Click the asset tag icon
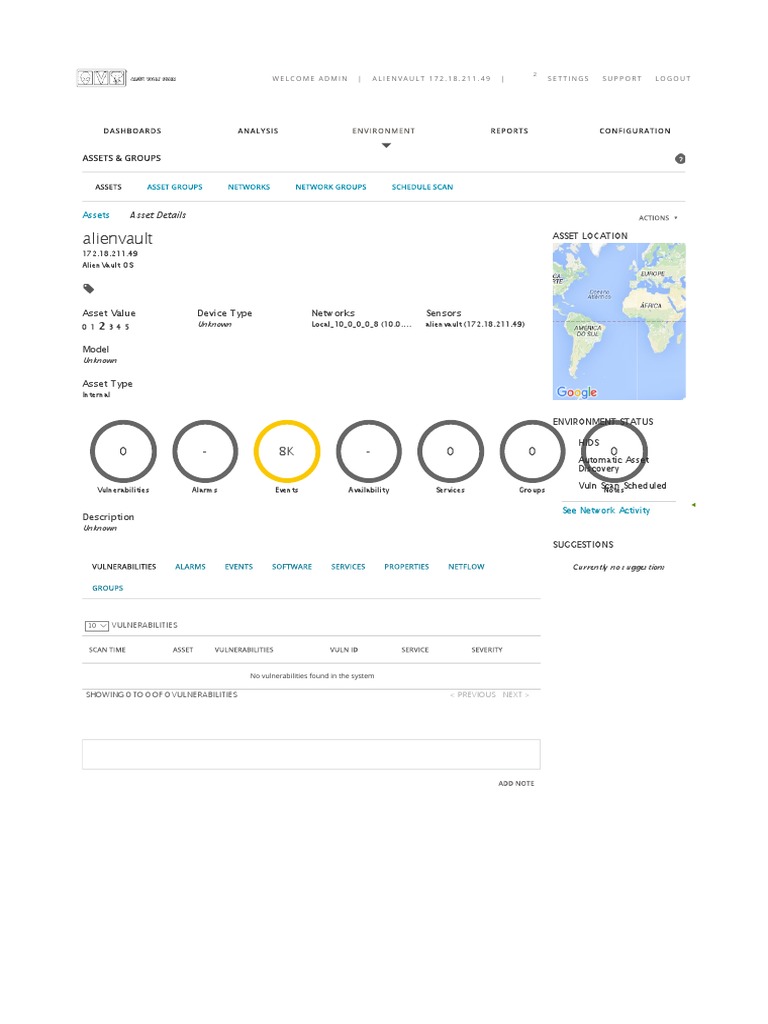 89,289
